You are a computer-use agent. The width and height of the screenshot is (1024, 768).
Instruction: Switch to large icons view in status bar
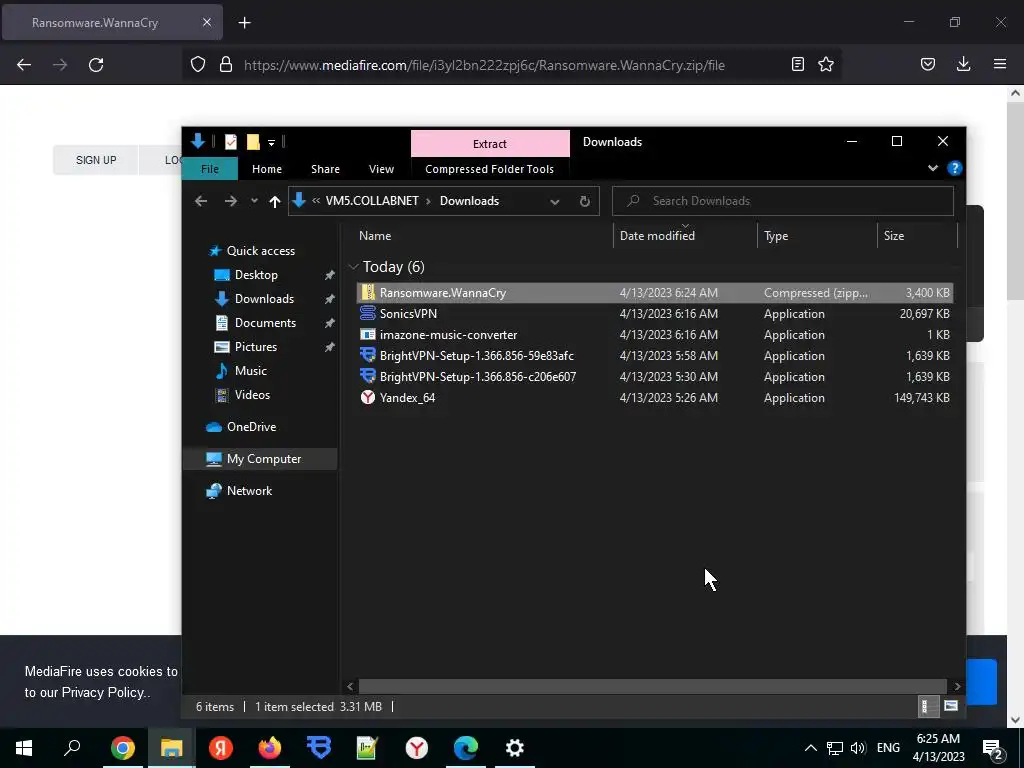click(950, 706)
